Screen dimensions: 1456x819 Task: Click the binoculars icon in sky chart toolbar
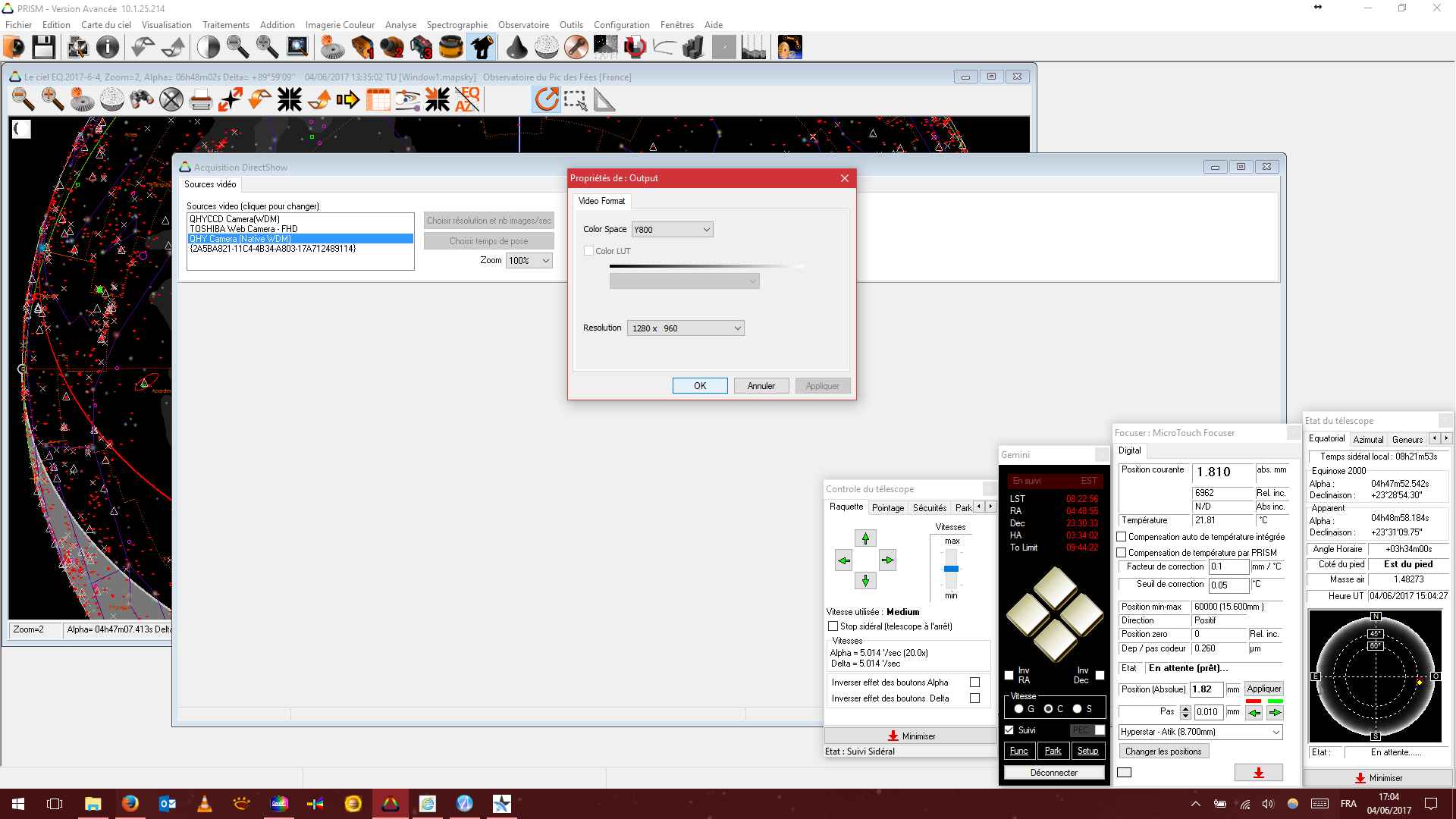click(x=142, y=99)
